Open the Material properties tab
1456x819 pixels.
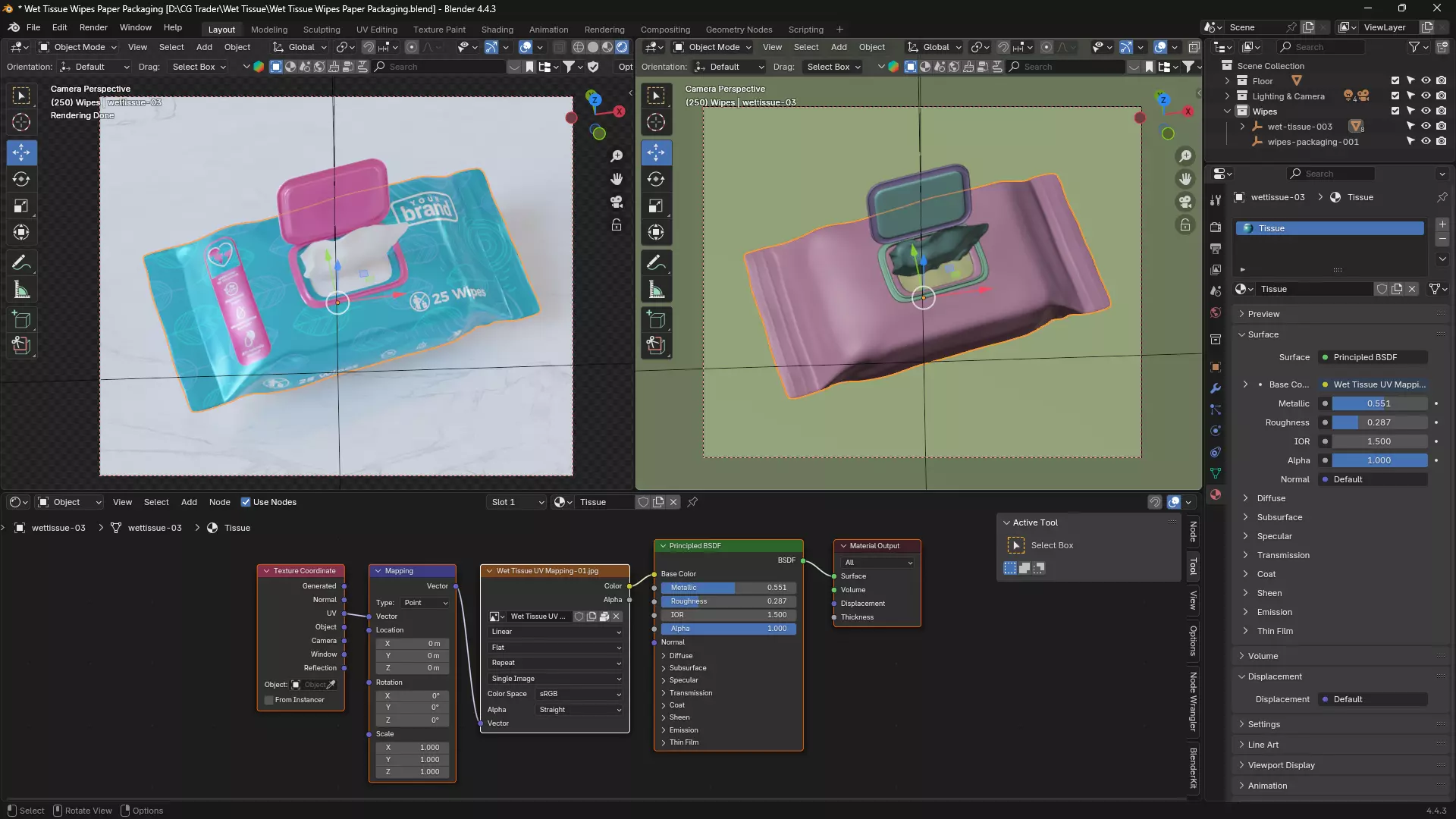pos(1216,494)
